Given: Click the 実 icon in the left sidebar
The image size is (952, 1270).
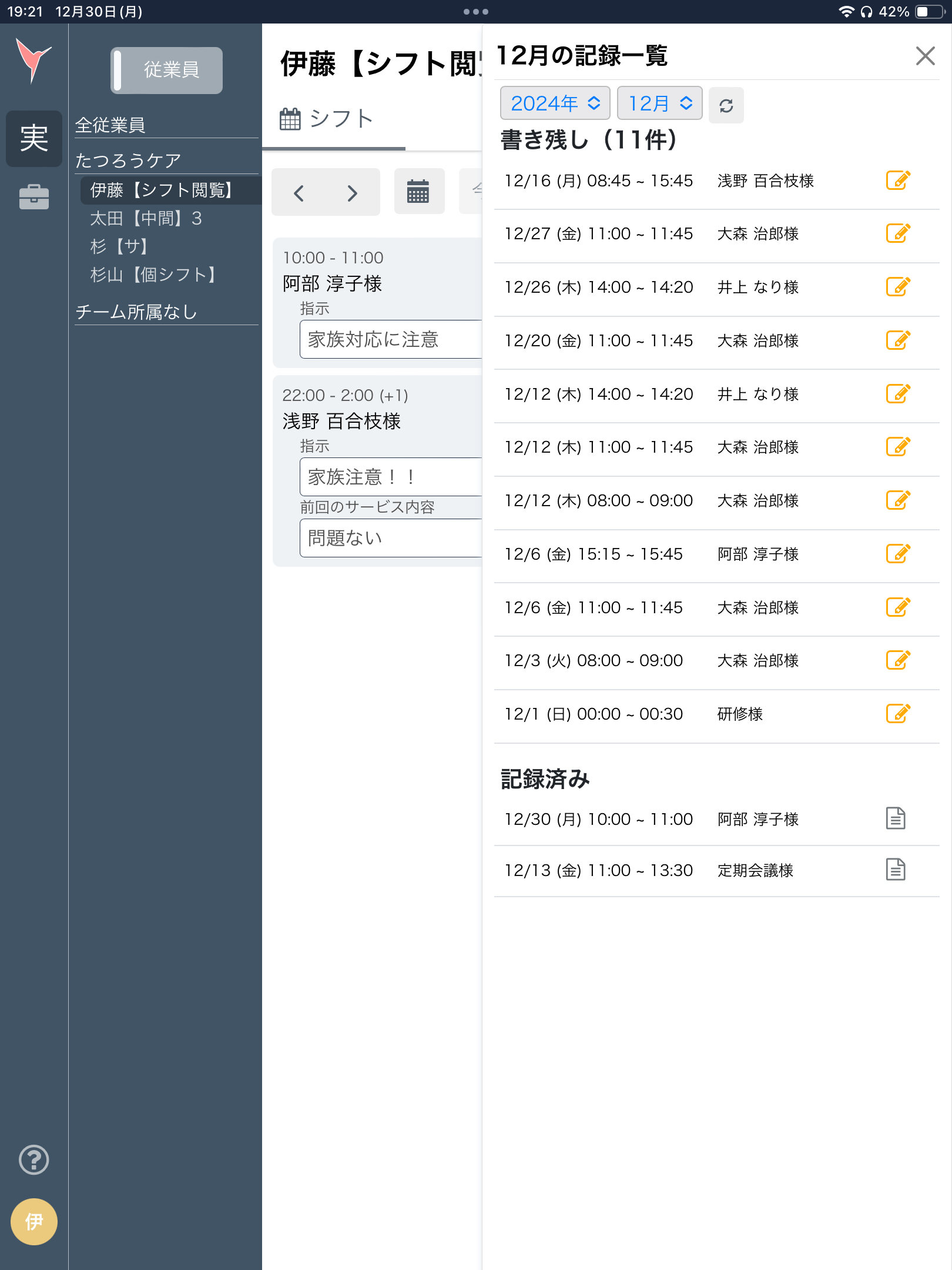Looking at the screenshot, I should pos(33,139).
